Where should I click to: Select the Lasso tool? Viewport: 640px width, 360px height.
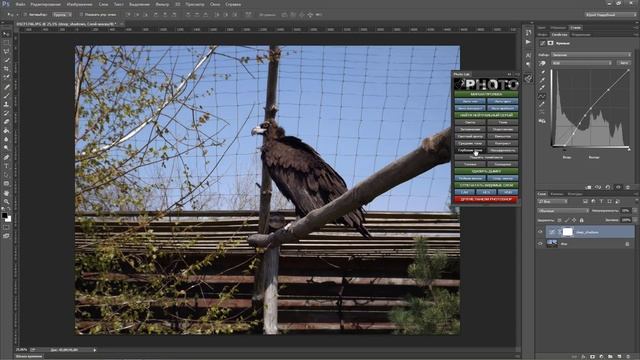point(6,51)
